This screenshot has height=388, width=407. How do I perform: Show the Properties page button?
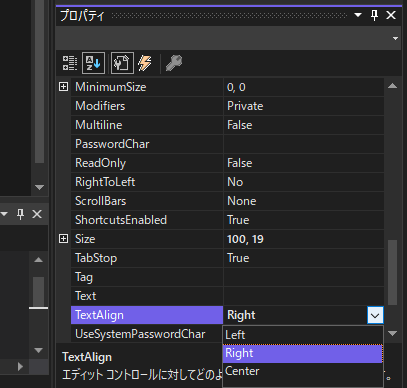click(x=122, y=63)
